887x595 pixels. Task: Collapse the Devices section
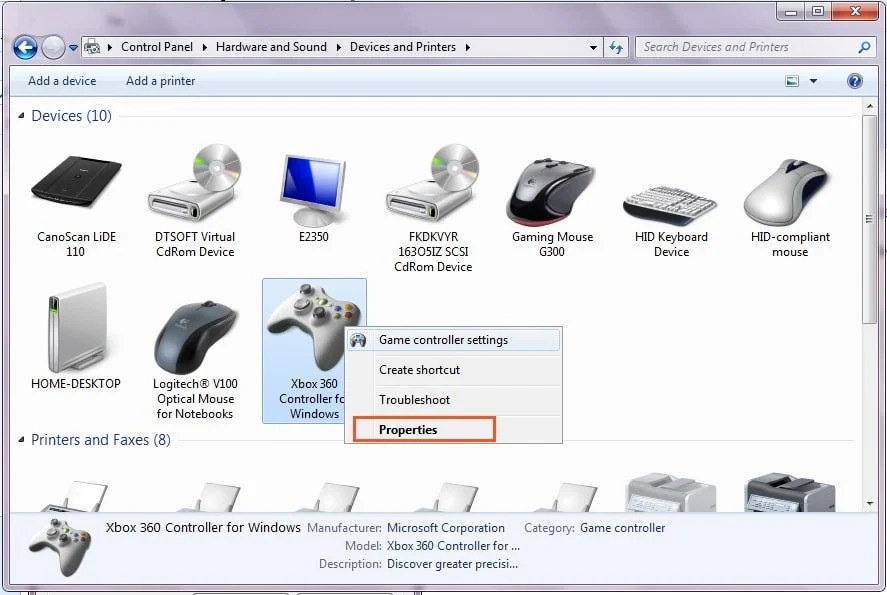click(x=22, y=115)
